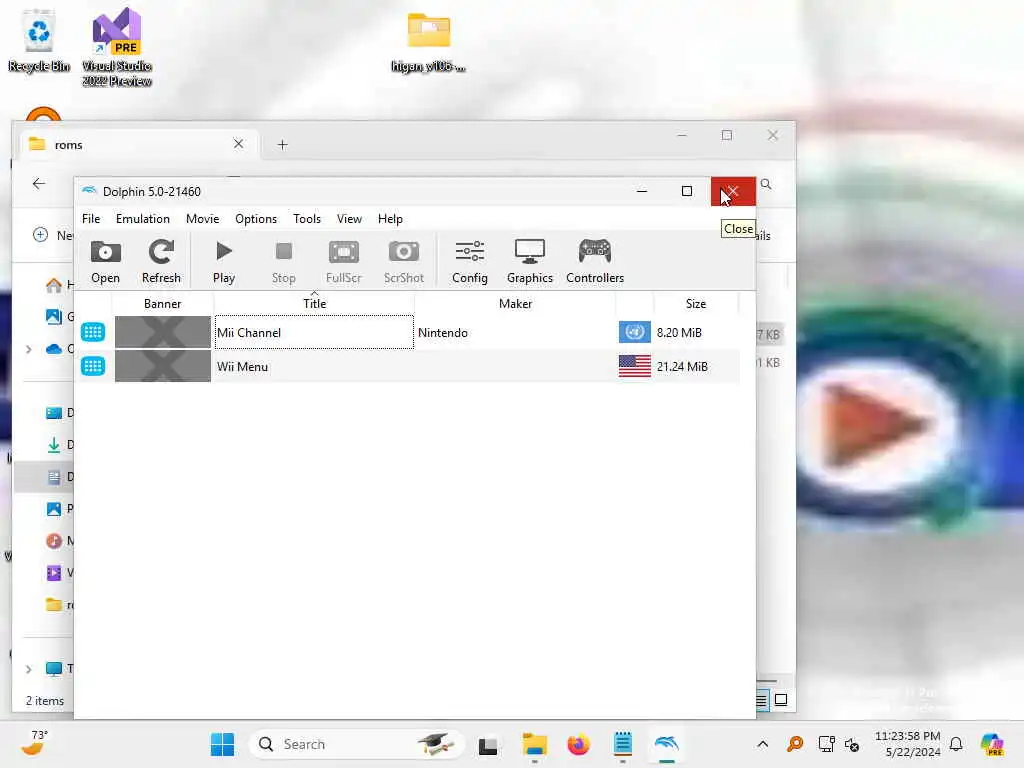This screenshot has width=1024, height=768.
Task: Open the weather widget showing 73°
Action: click(x=35, y=743)
